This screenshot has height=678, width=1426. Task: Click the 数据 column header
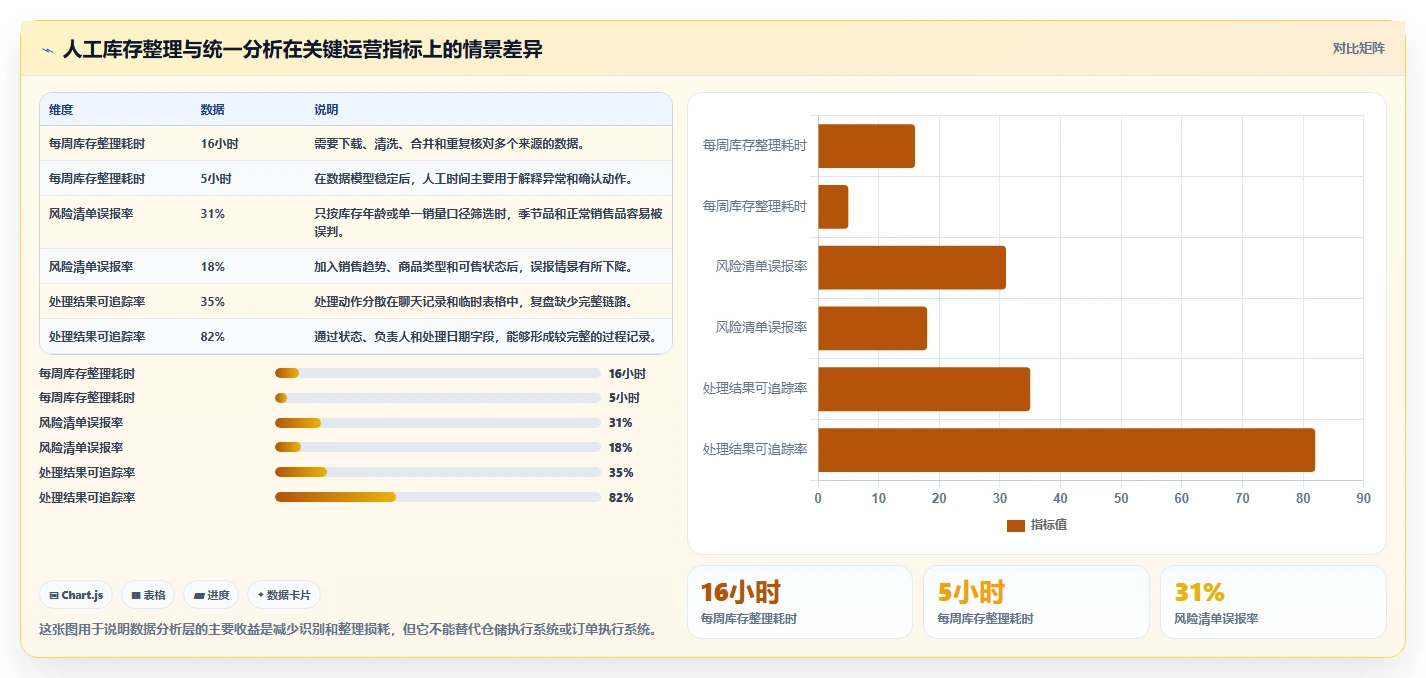(x=213, y=110)
